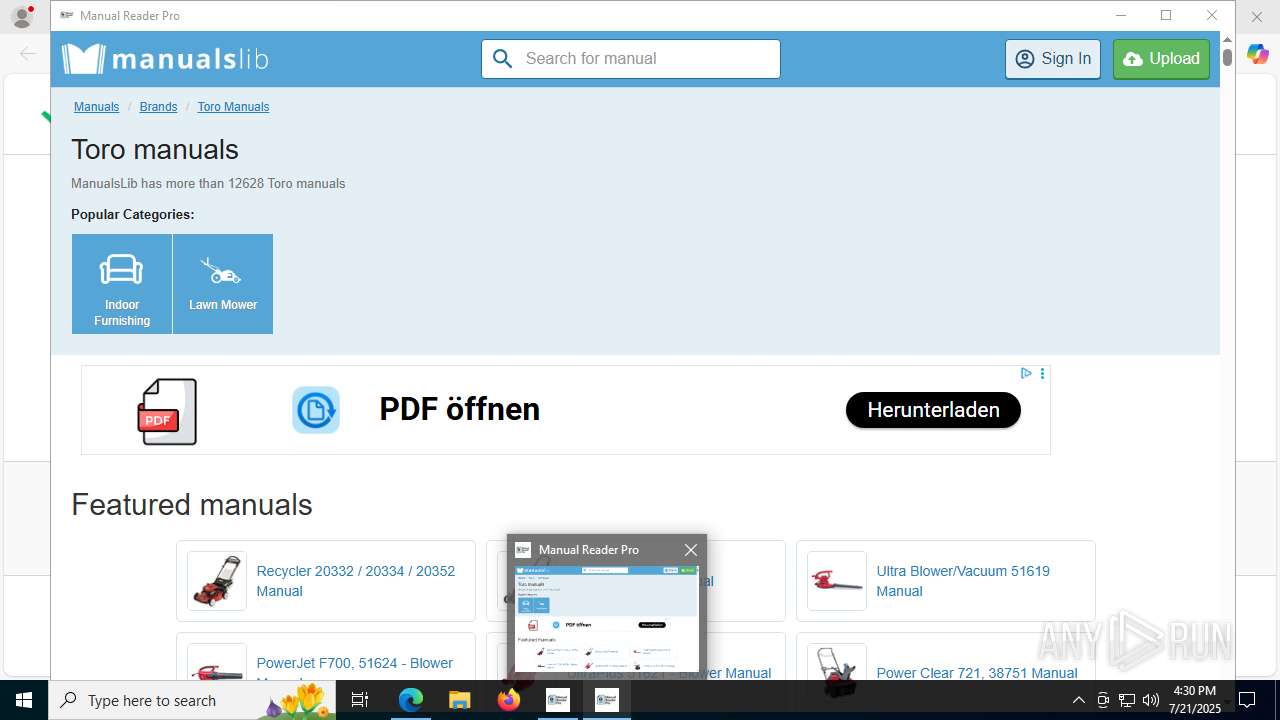Click the Power Clear 721 snowblower thumbnail
Screen dimensions: 1280x720
click(837, 664)
